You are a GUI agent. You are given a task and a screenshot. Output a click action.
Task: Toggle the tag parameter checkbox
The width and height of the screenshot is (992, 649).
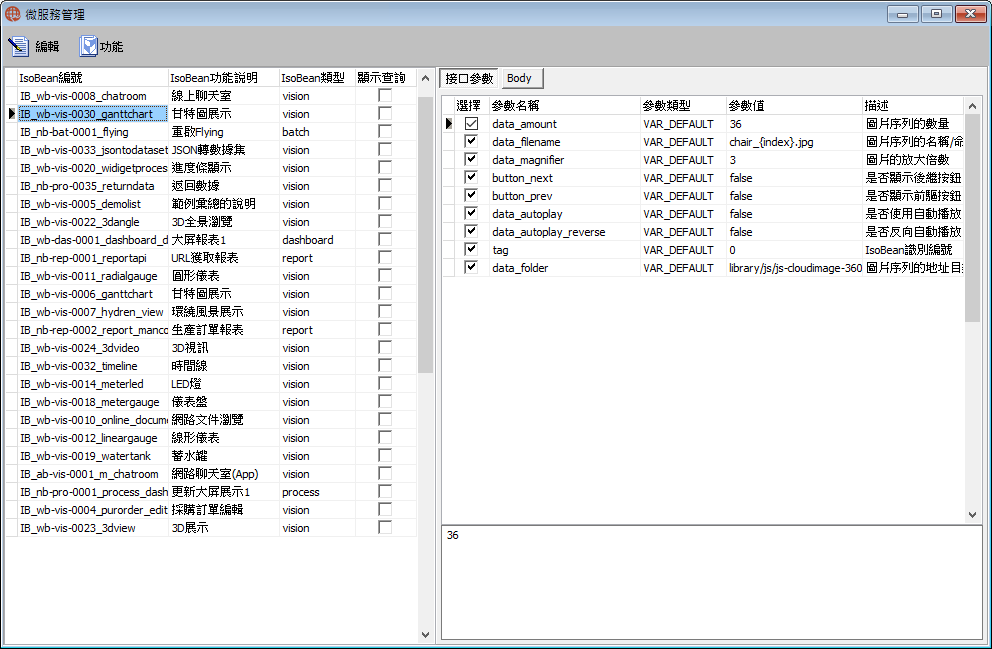pos(471,250)
